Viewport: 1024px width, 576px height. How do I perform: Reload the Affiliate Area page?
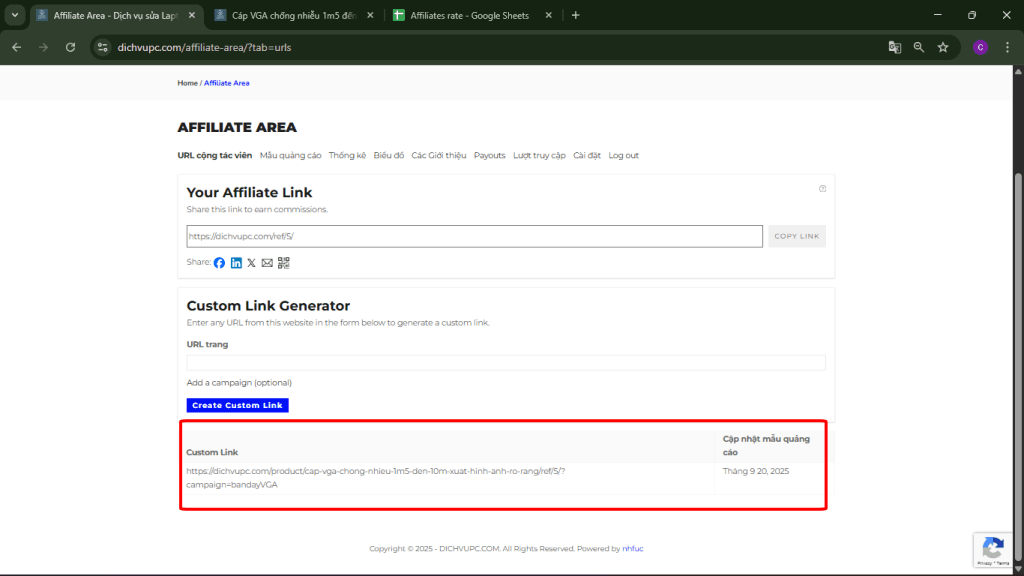tap(70, 47)
